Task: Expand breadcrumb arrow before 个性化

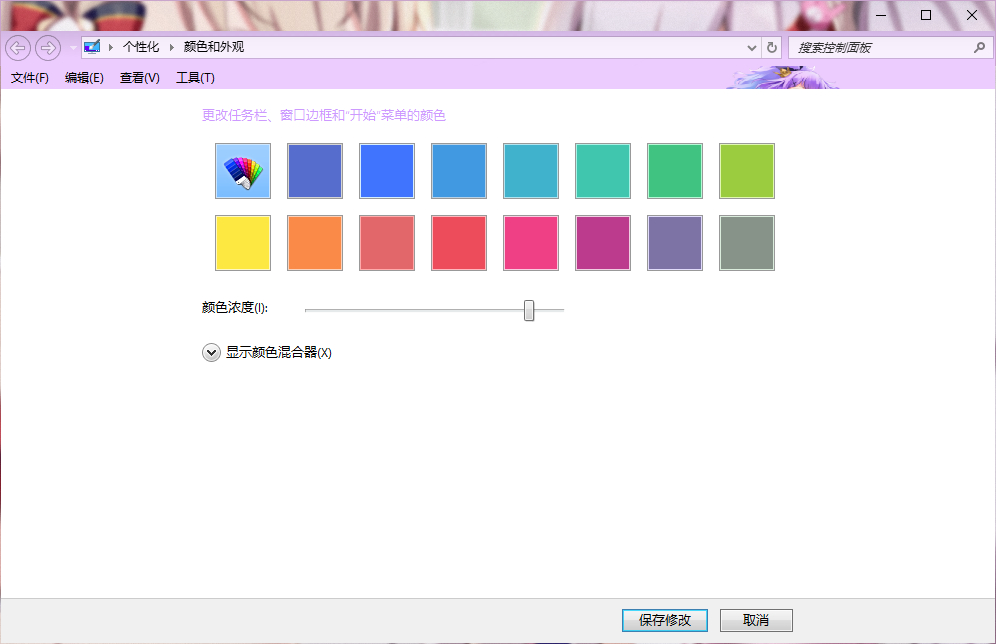Action: (111, 47)
